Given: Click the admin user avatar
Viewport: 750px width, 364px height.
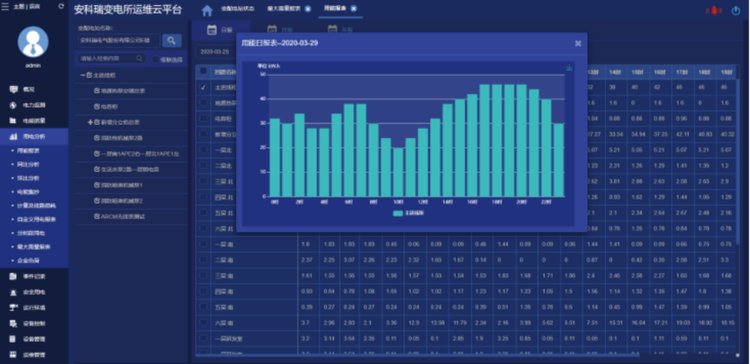Looking at the screenshot, I should pyautogui.click(x=33, y=42).
